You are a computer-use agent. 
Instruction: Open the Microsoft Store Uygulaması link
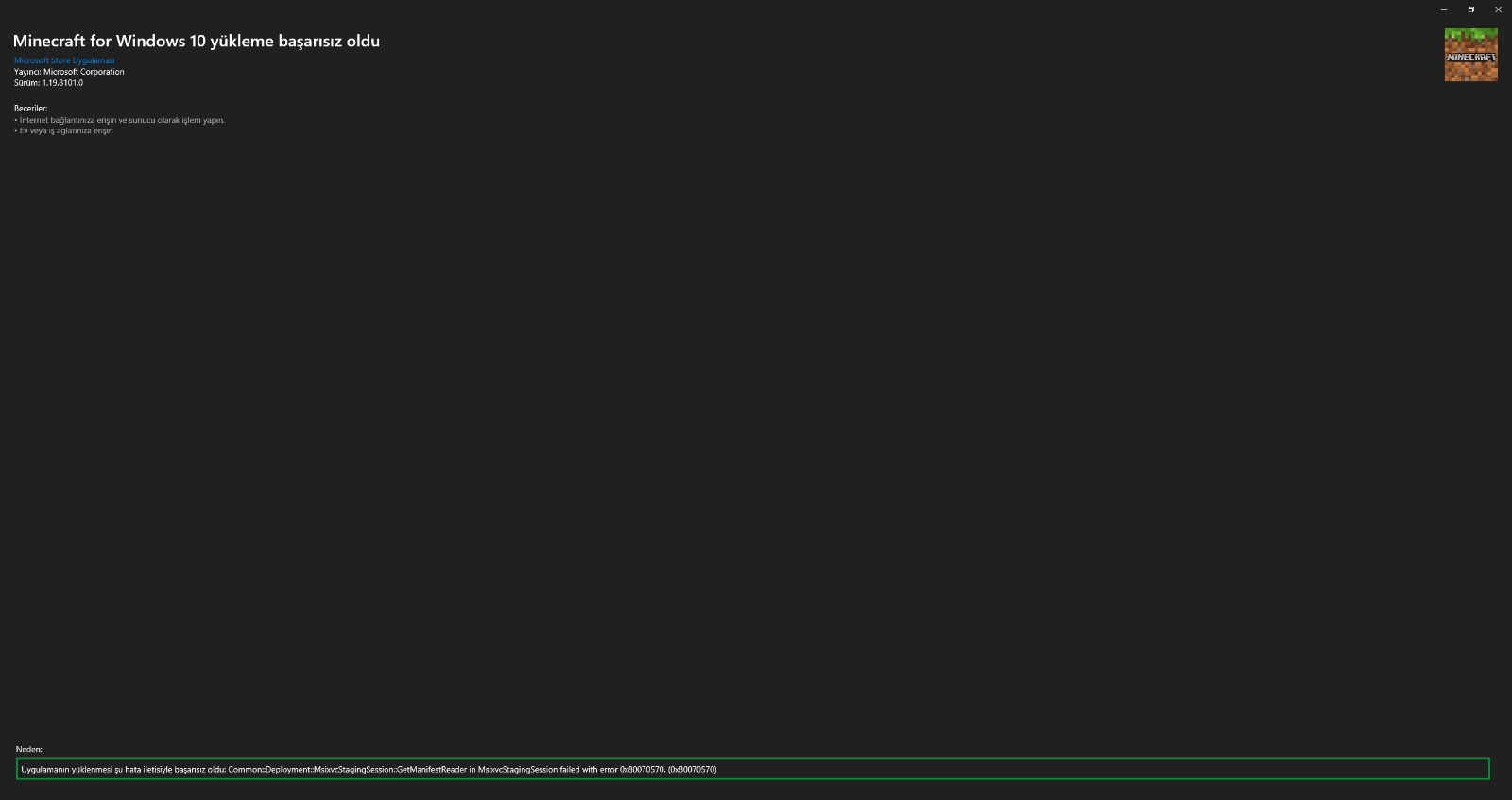tap(64, 60)
